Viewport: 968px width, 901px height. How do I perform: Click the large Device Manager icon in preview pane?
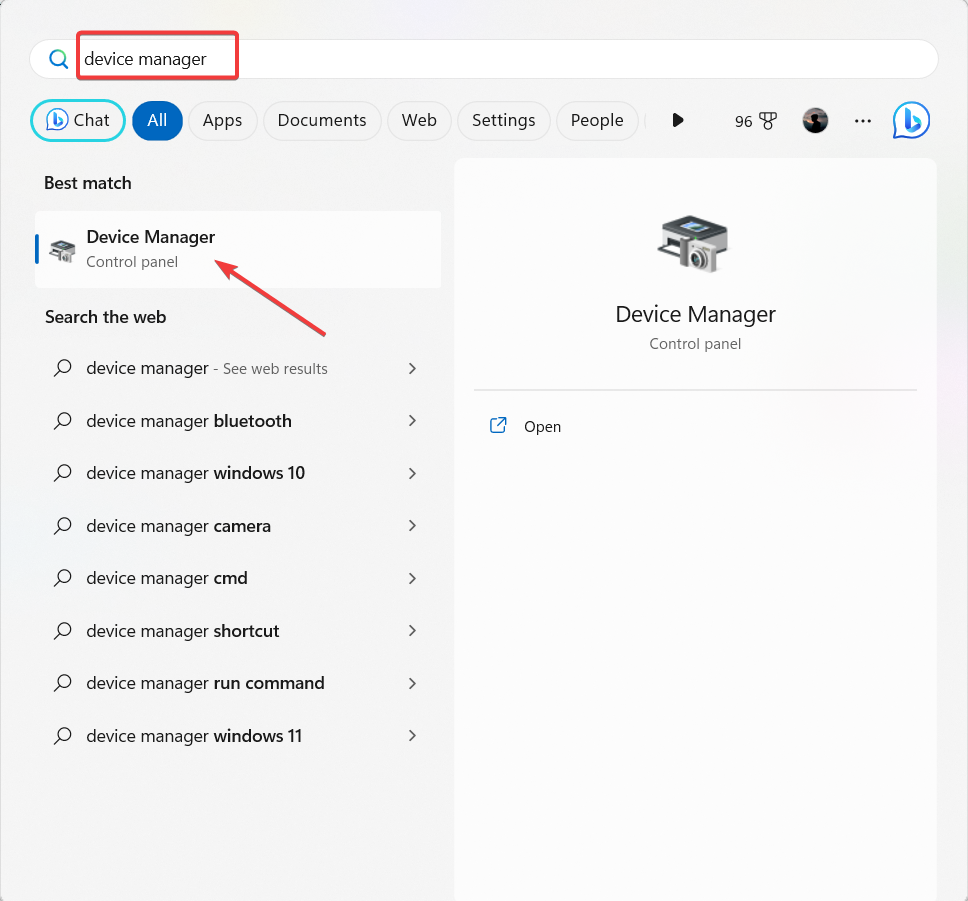(x=693, y=244)
